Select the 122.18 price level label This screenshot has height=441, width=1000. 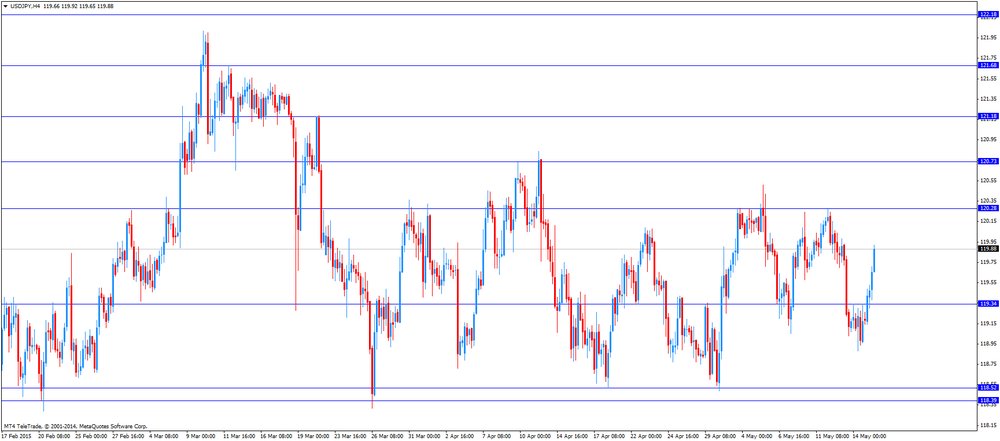click(988, 14)
